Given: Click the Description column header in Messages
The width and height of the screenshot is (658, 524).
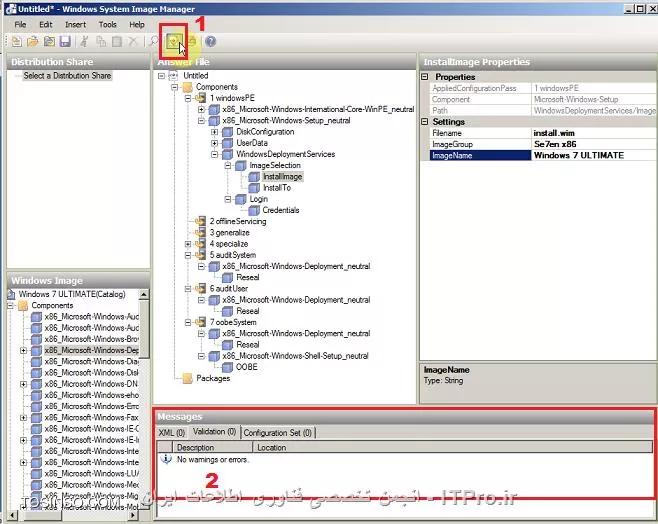Looking at the screenshot, I should (212, 447).
